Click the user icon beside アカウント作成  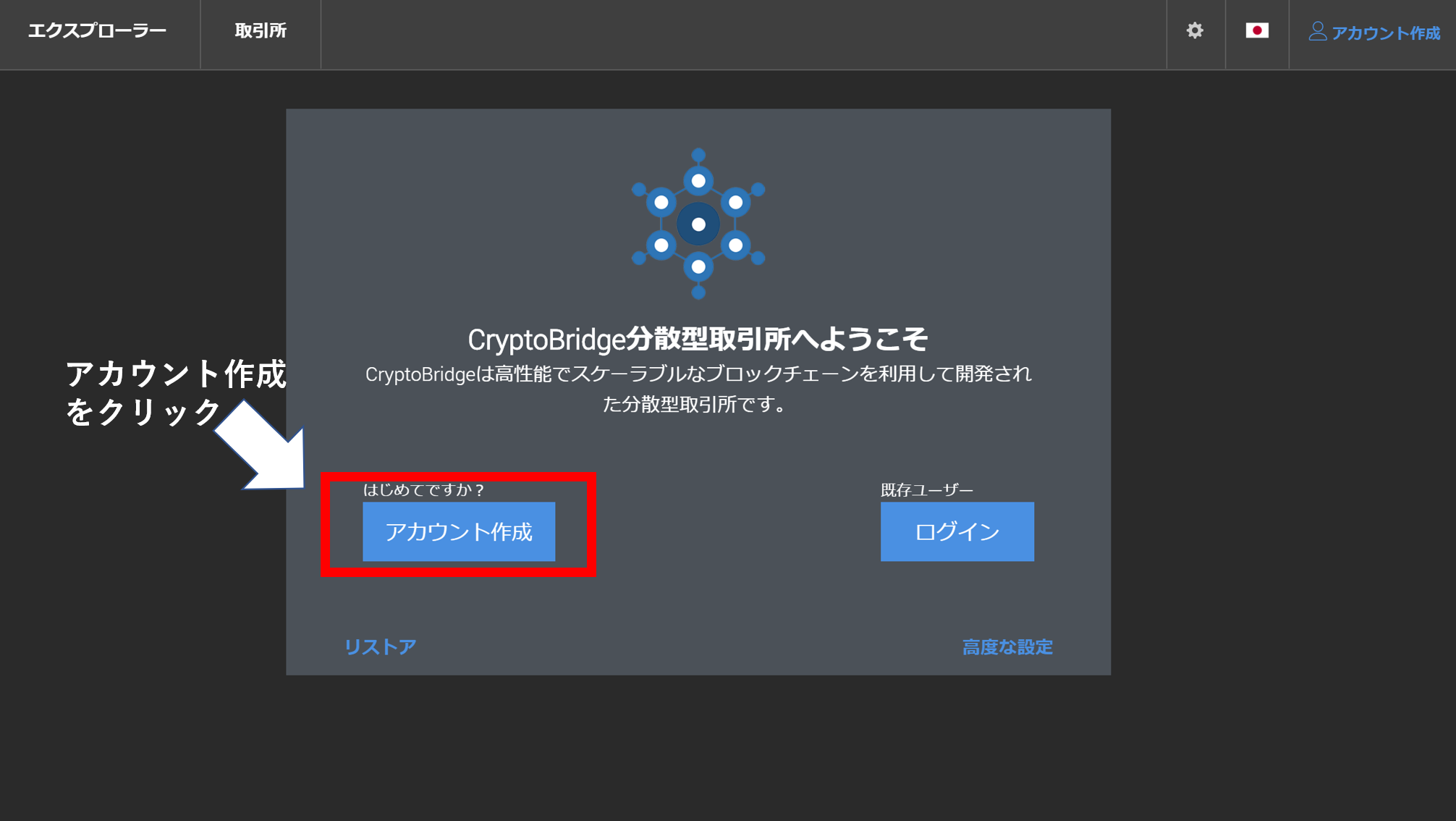click(x=1317, y=31)
